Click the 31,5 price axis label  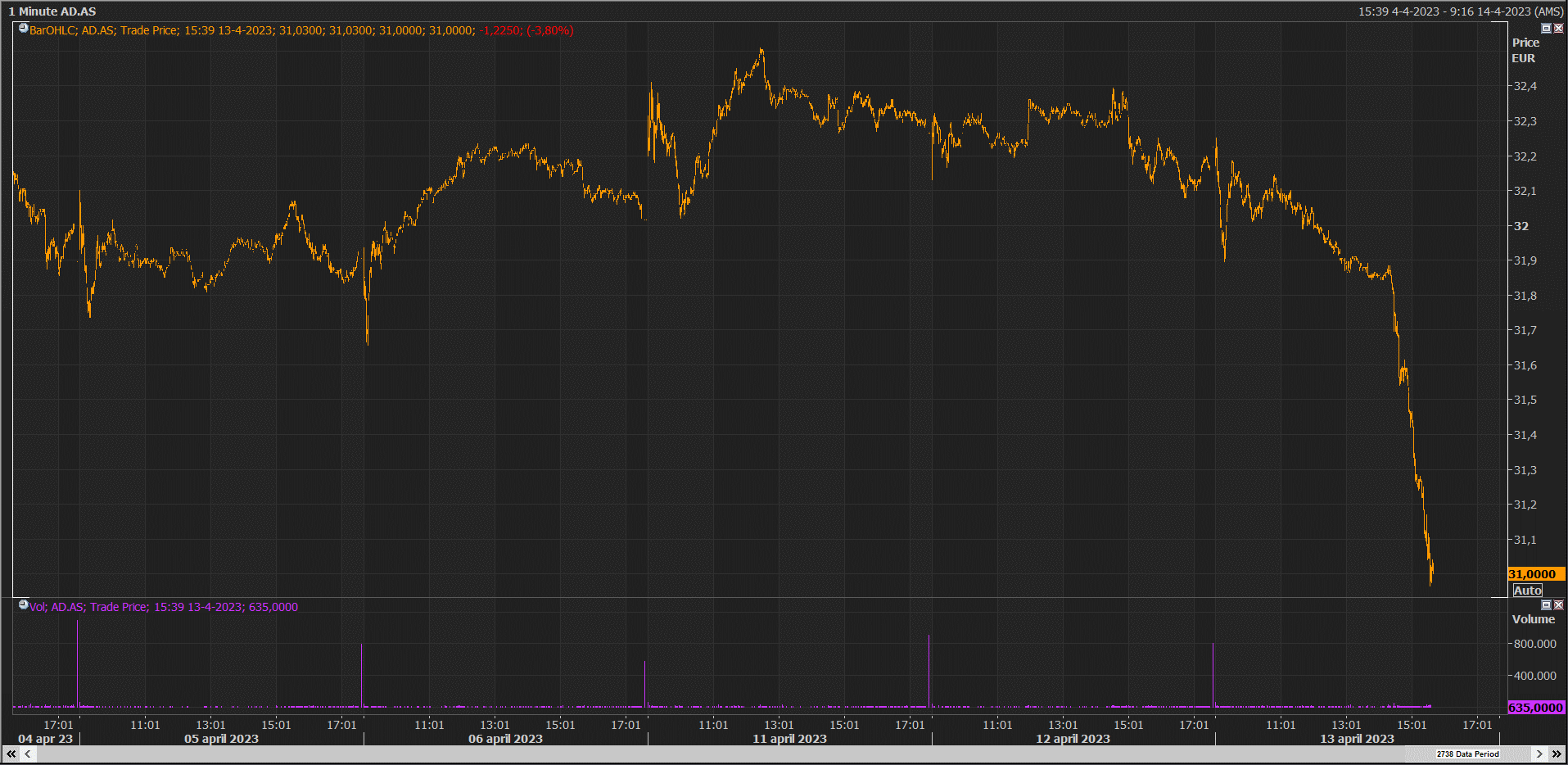click(1525, 400)
